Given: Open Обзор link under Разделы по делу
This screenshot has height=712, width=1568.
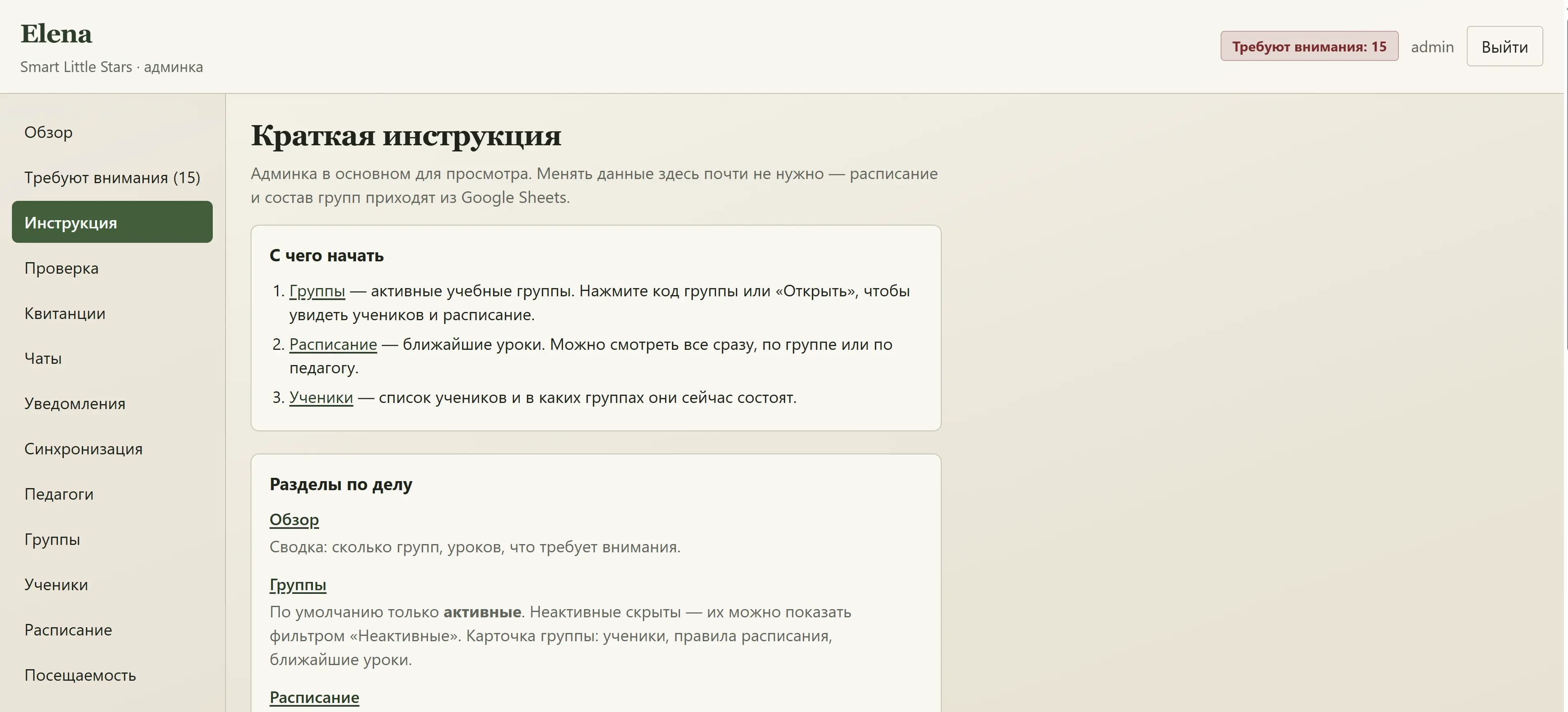Looking at the screenshot, I should coord(294,520).
